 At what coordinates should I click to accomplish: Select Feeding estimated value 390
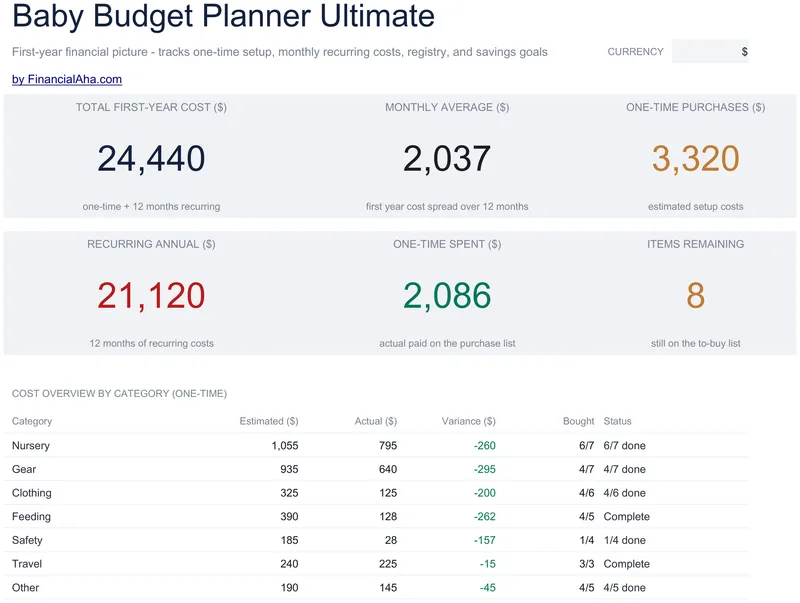point(289,516)
